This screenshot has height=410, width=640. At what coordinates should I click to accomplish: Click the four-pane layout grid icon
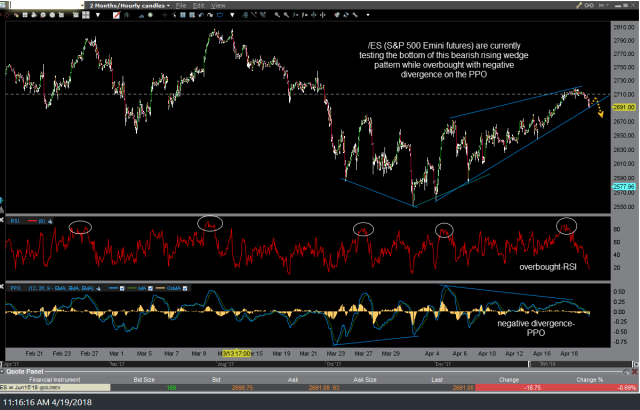pyautogui.click(x=86, y=15)
